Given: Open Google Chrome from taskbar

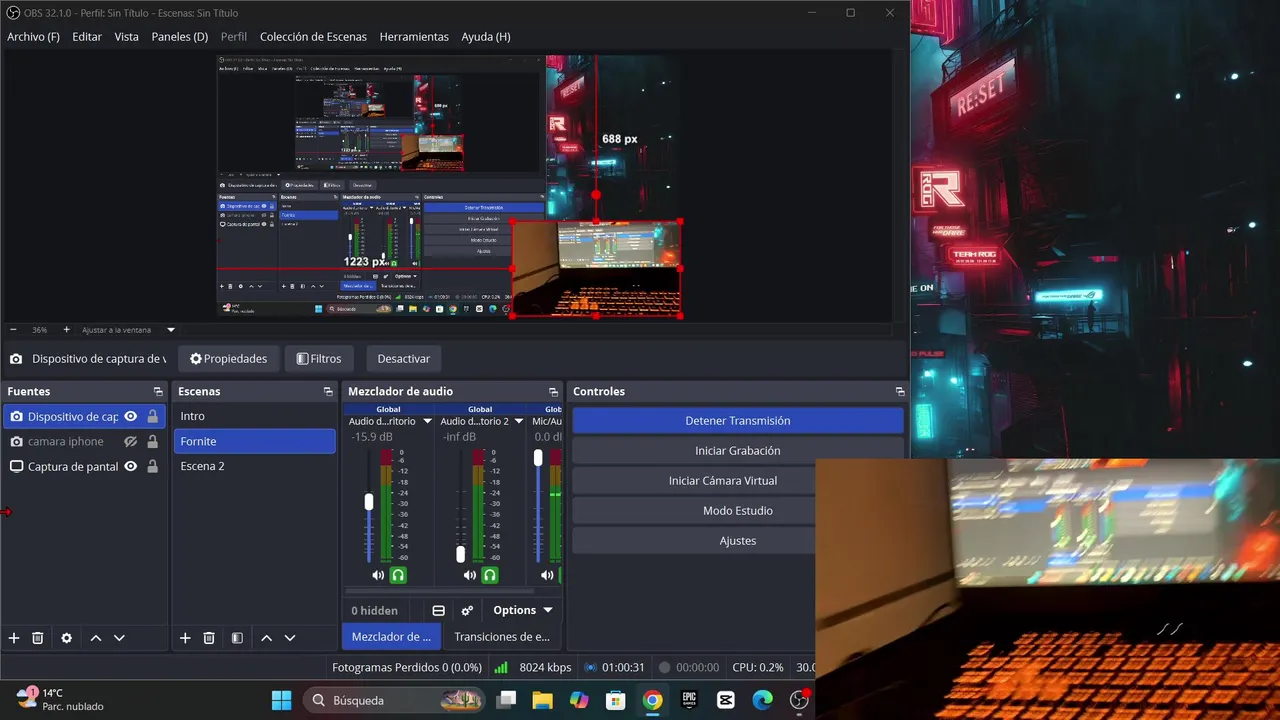Looking at the screenshot, I should (653, 700).
